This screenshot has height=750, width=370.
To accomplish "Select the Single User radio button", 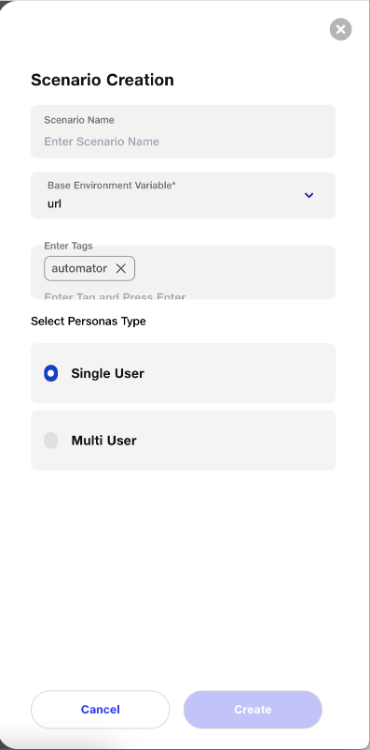I will pyautogui.click(x=51, y=373).
